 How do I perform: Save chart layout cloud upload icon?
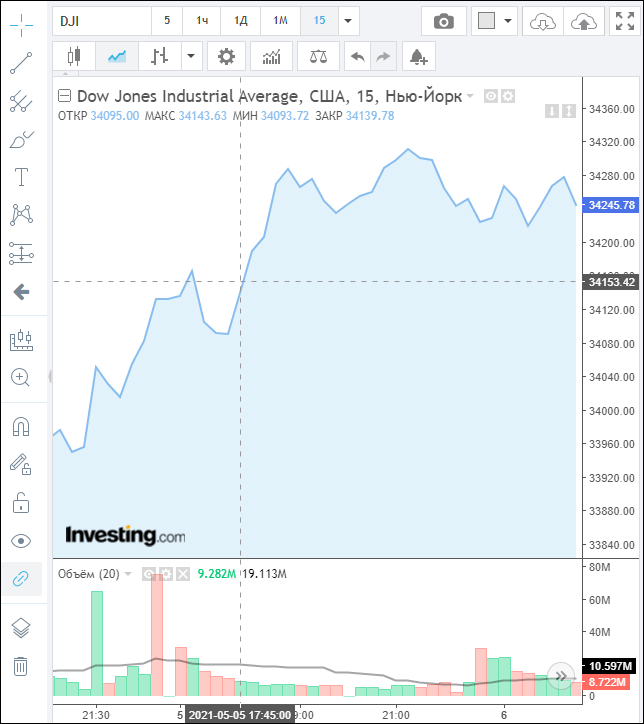pos(584,21)
